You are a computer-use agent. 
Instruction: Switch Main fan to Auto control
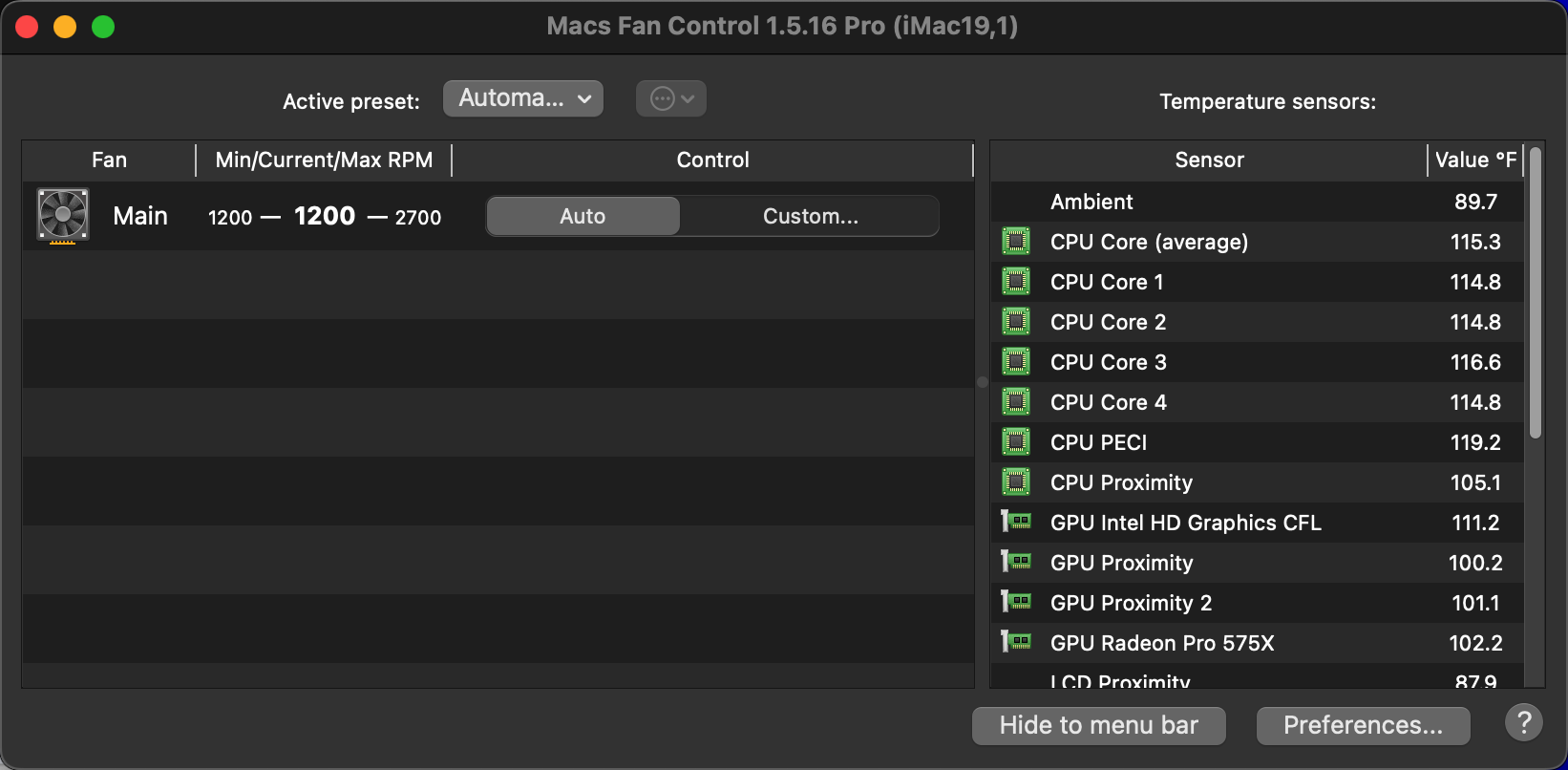[x=583, y=216]
